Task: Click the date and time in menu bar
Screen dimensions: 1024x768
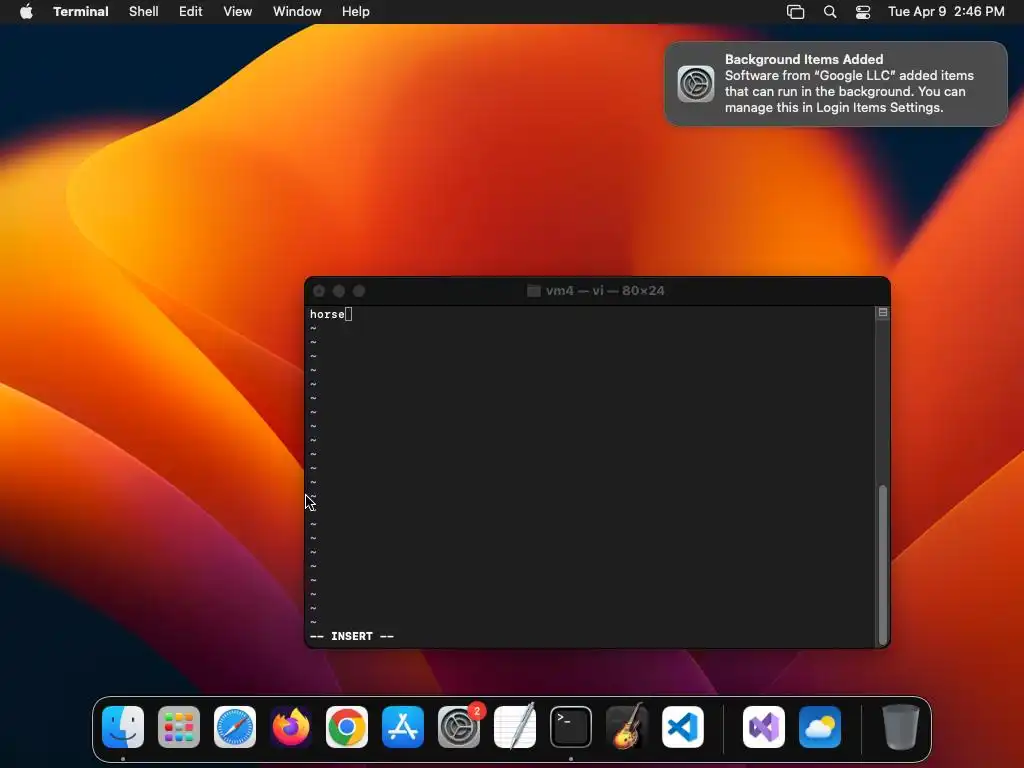Action: click(x=946, y=12)
